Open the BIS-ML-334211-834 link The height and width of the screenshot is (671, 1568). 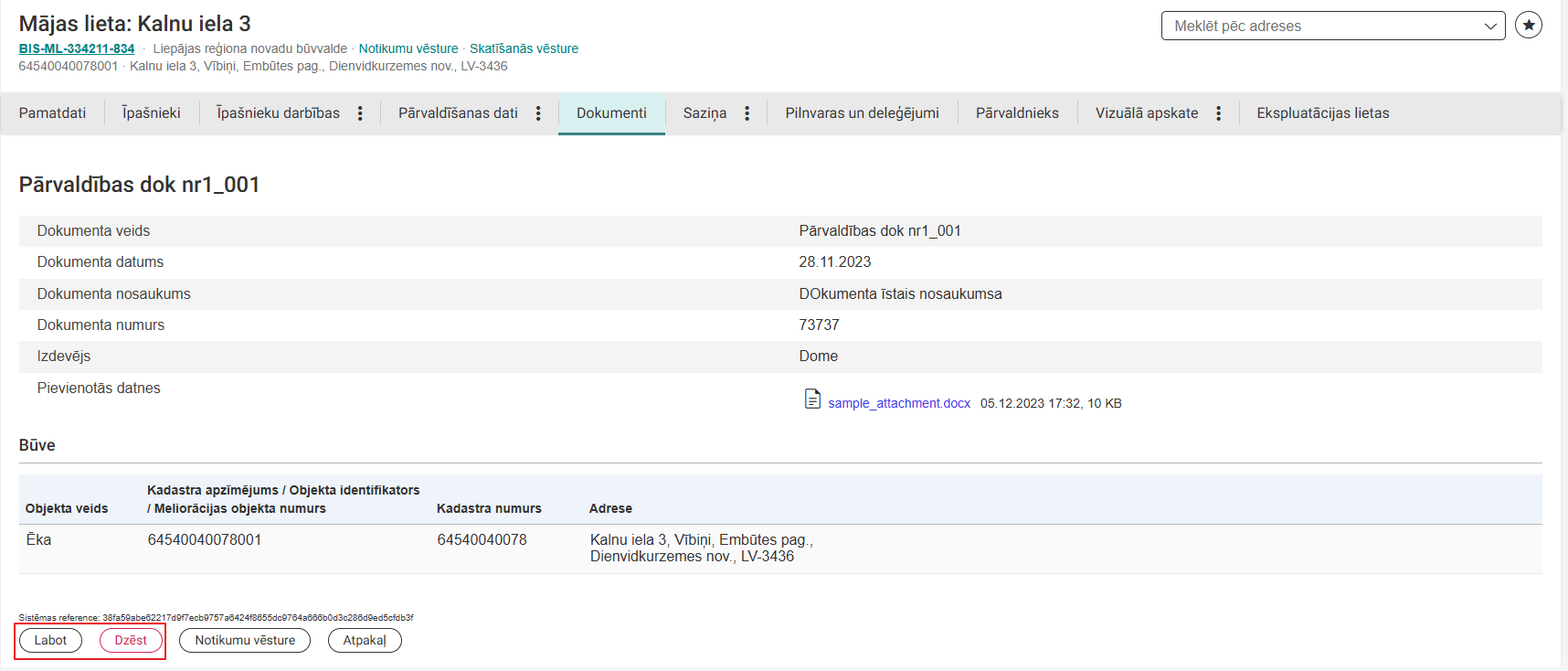(77, 48)
